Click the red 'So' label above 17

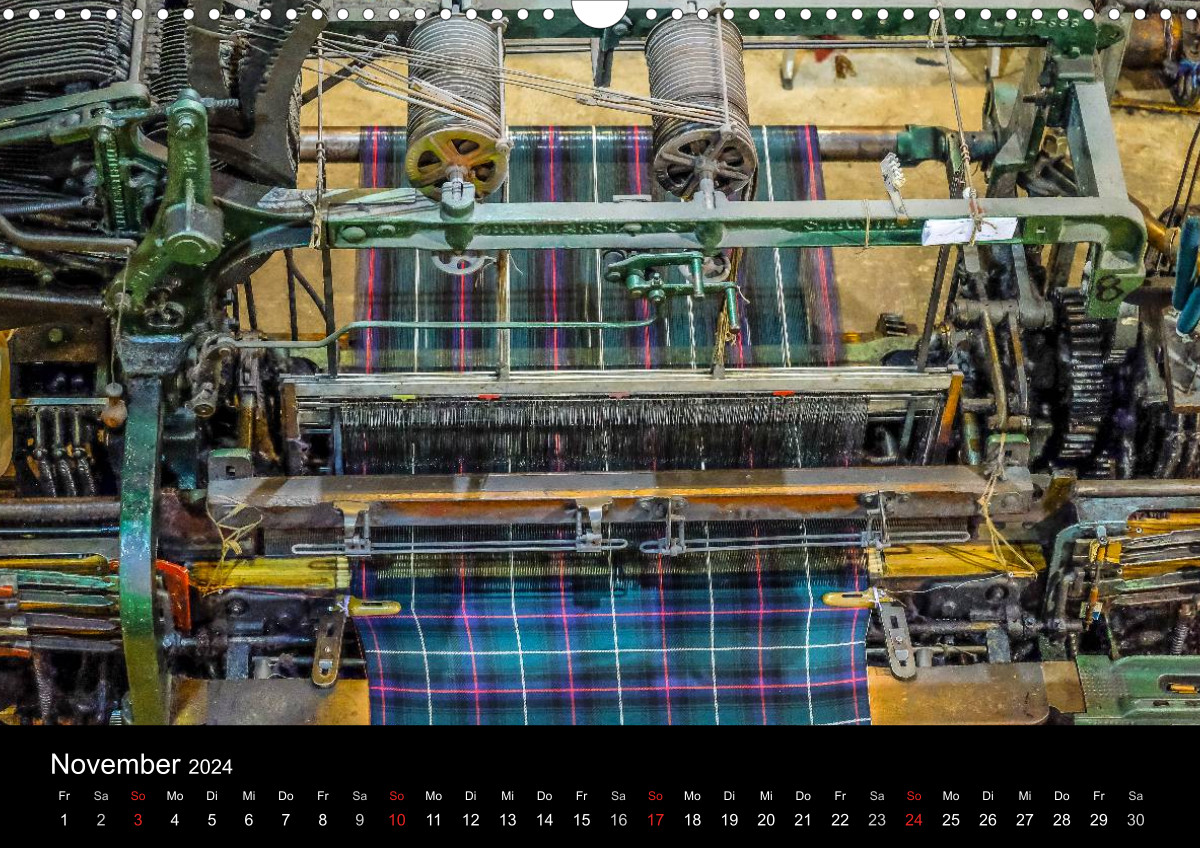pos(656,796)
